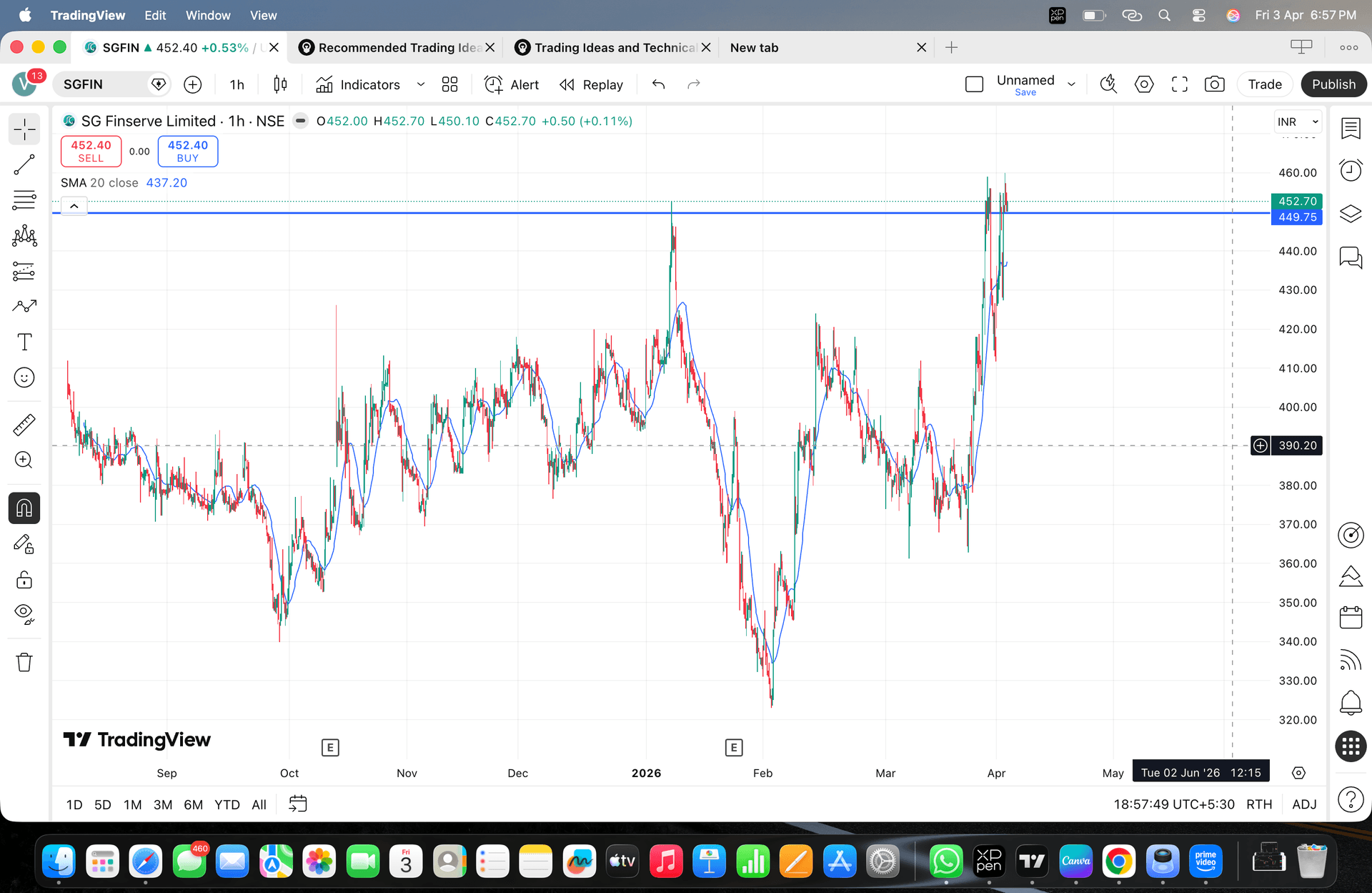The height and width of the screenshot is (893, 1372).
Task: Add a symbol to compare
Action: (193, 84)
